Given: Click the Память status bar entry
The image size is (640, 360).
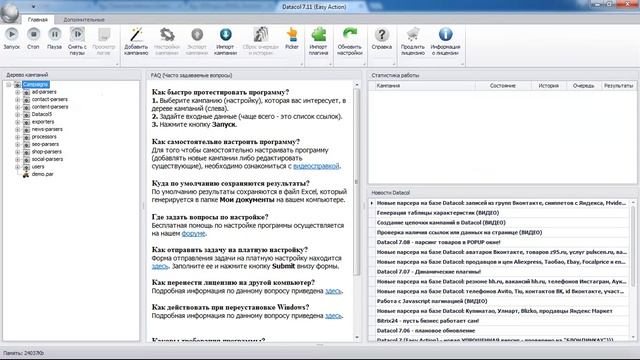Looking at the screenshot, I should 23,353.
